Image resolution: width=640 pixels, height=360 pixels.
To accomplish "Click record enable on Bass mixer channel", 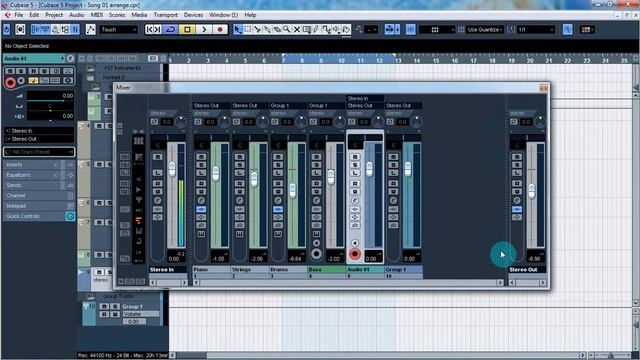I will click(316, 254).
